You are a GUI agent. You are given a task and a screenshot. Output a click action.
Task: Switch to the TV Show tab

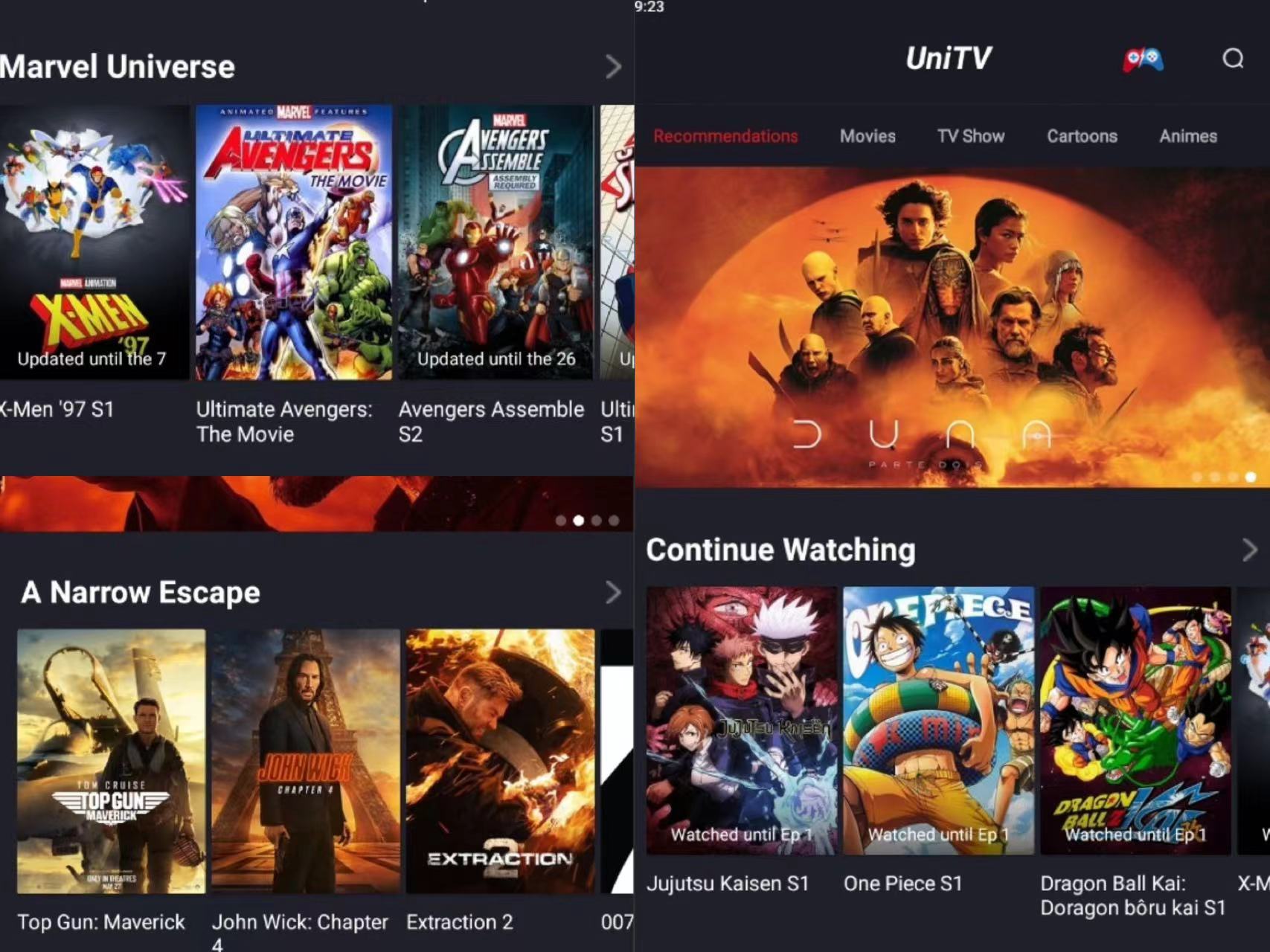(x=971, y=136)
